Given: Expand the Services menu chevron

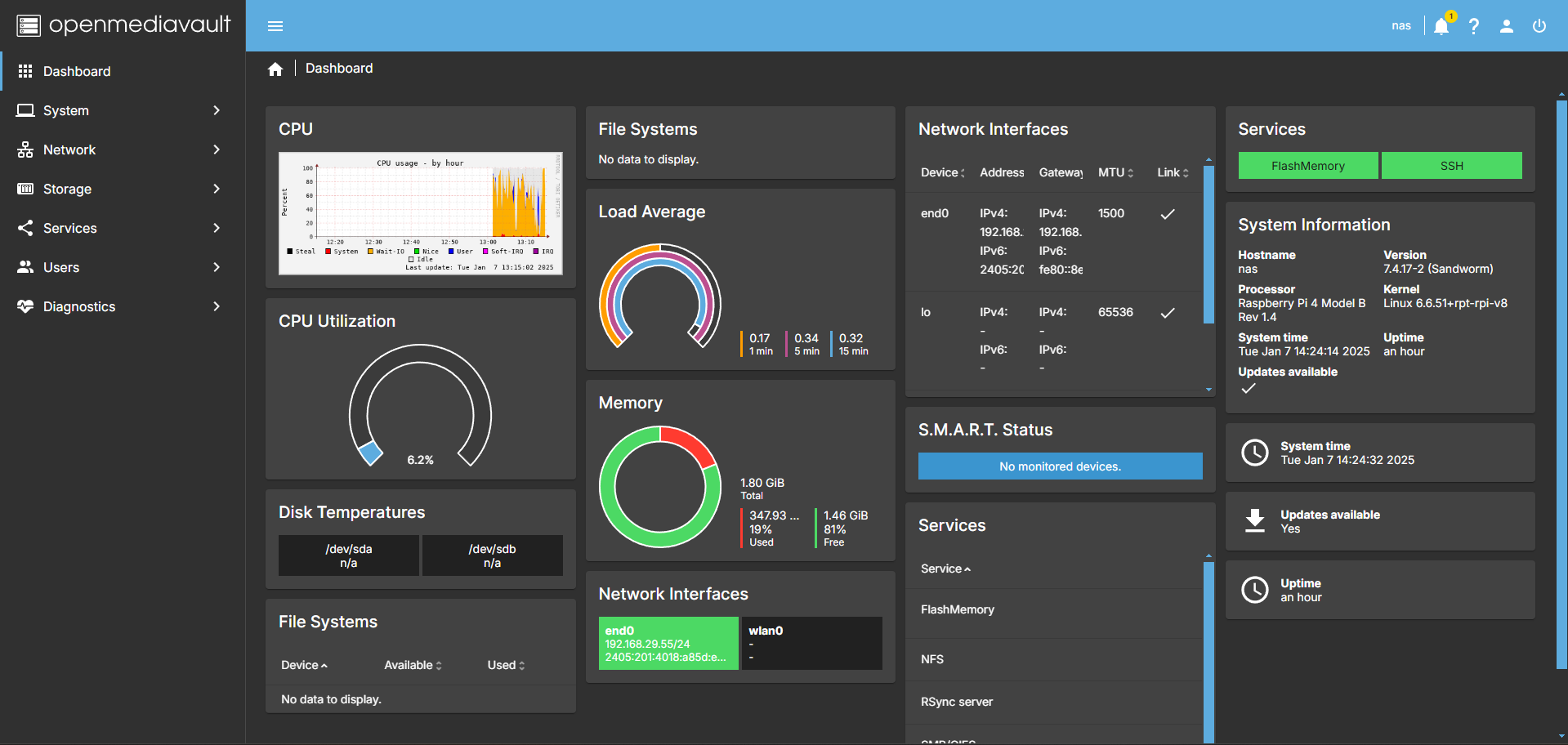Looking at the screenshot, I should point(217,228).
